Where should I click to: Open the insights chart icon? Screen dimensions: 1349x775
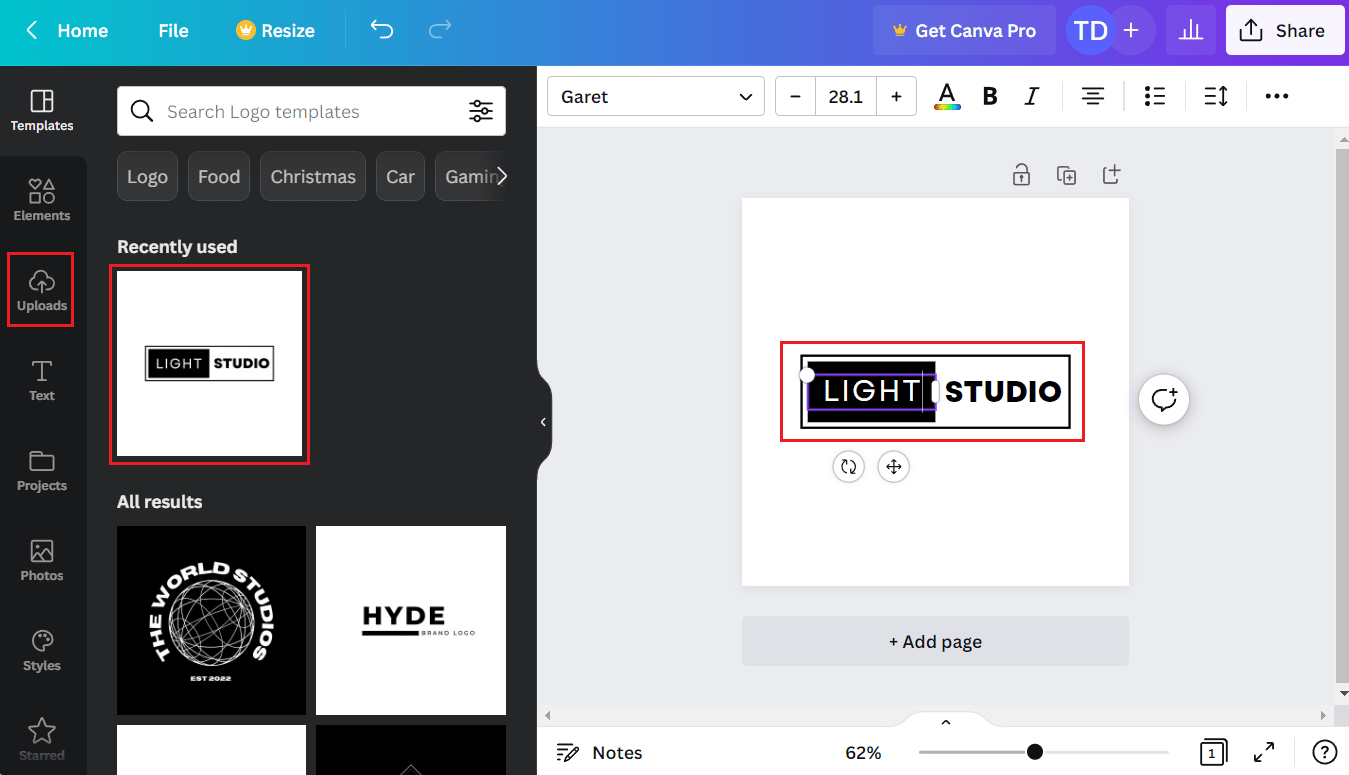click(x=1190, y=31)
